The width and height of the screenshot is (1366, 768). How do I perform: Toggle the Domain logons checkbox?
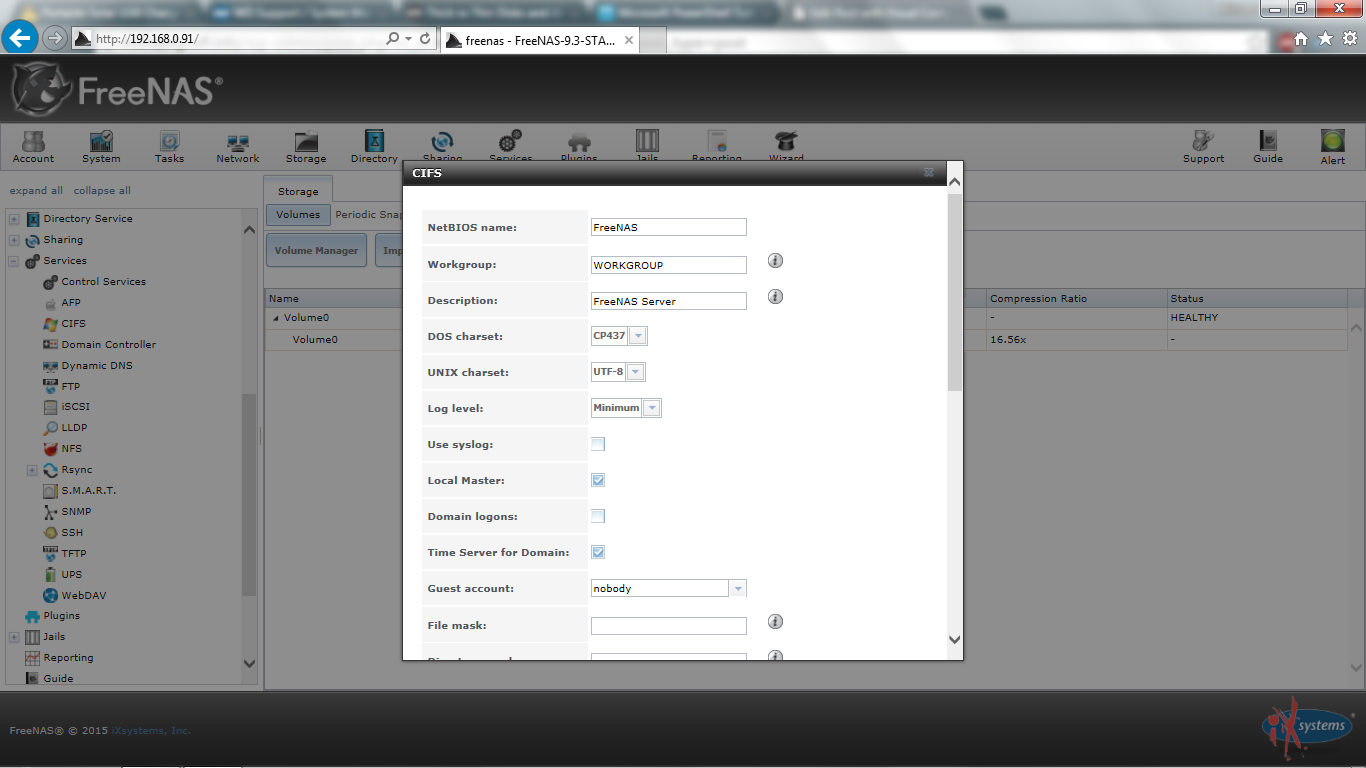[598, 516]
